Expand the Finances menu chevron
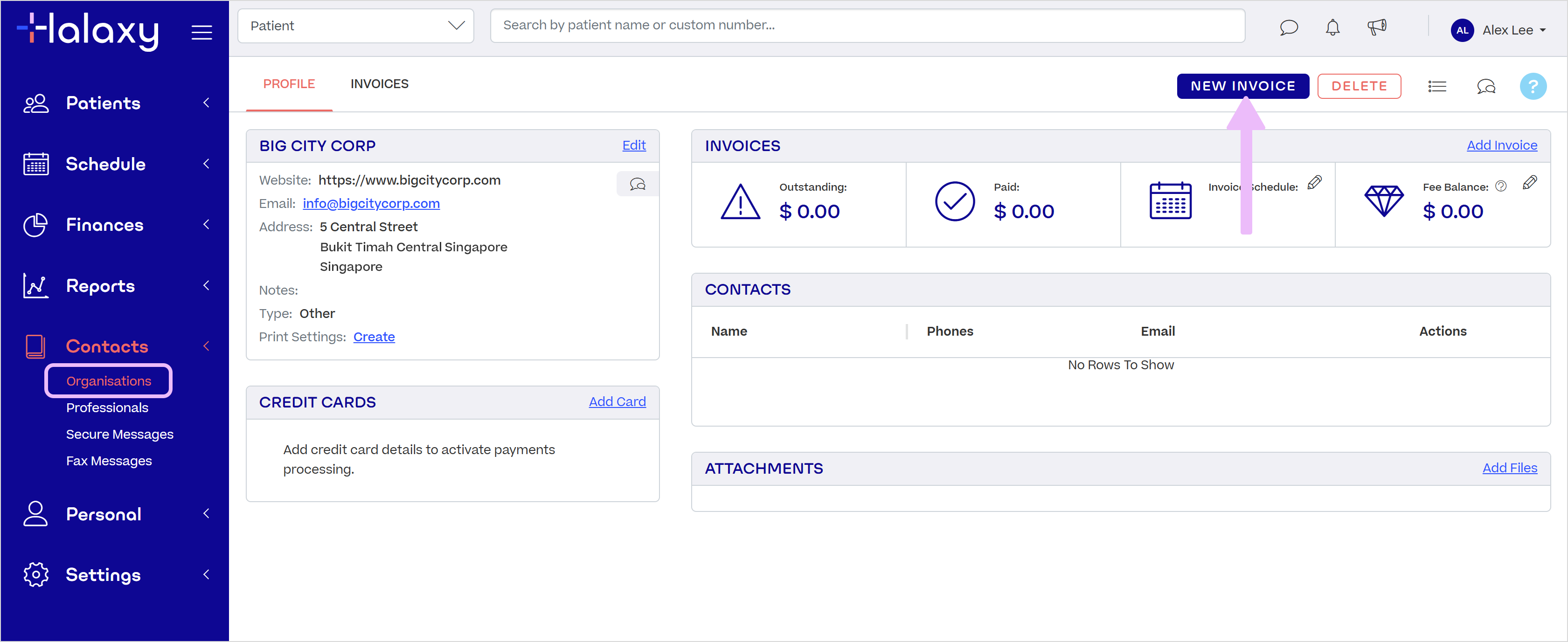 click(x=206, y=225)
